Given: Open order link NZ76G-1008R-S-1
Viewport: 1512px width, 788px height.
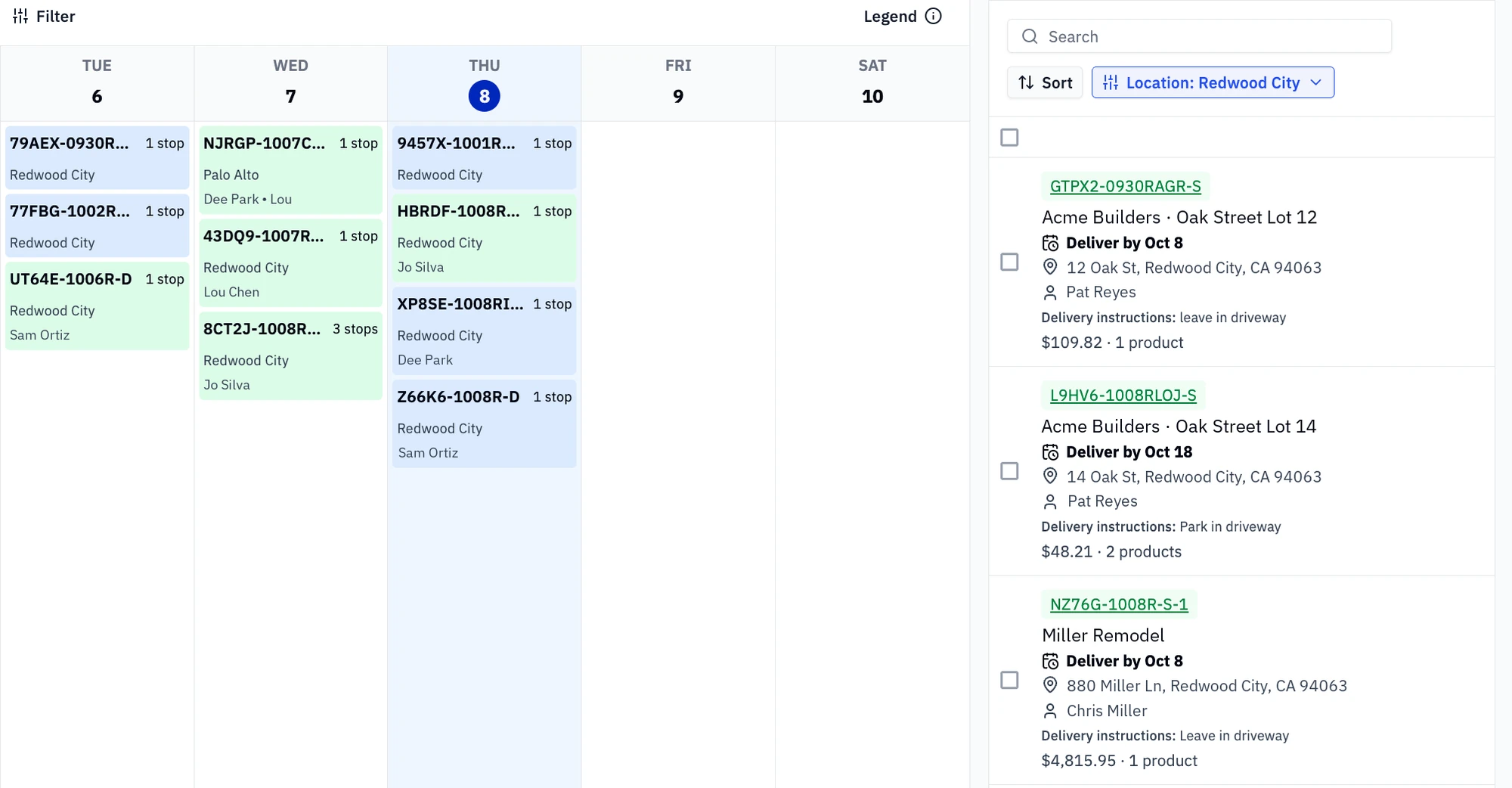Looking at the screenshot, I should click(x=1119, y=604).
